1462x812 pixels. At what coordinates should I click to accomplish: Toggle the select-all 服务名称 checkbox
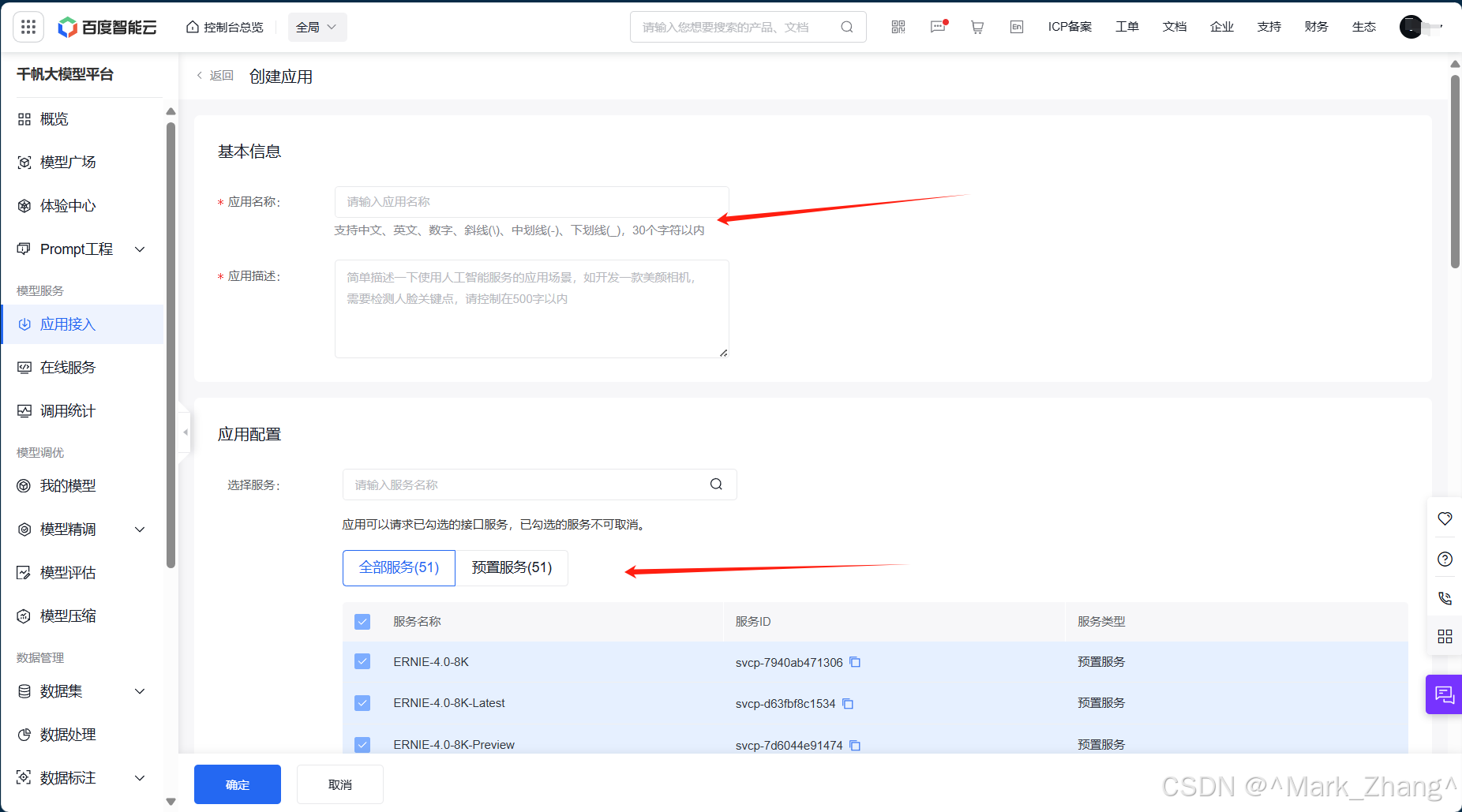(x=362, y=622)
